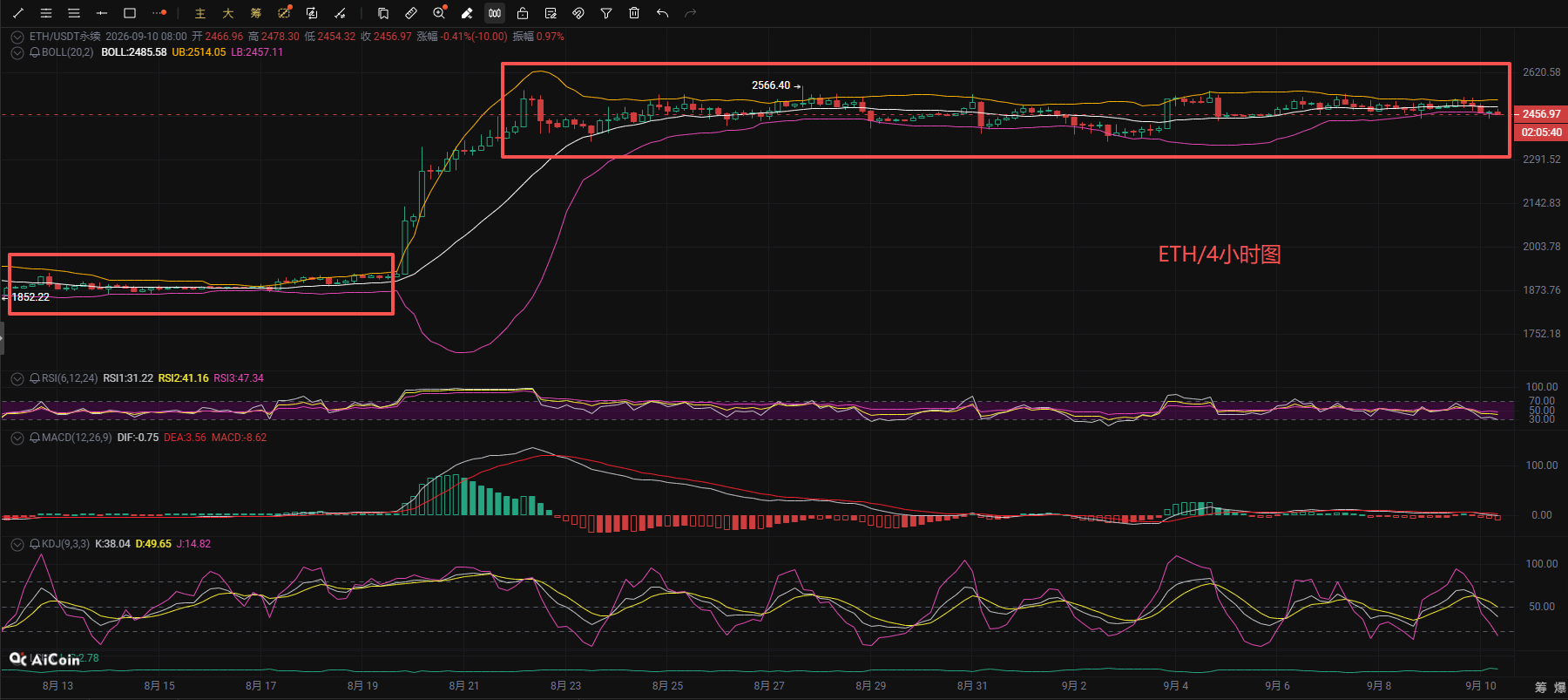Toggle the lock drawings icon
1568x700 pixels.
point(523,13)
